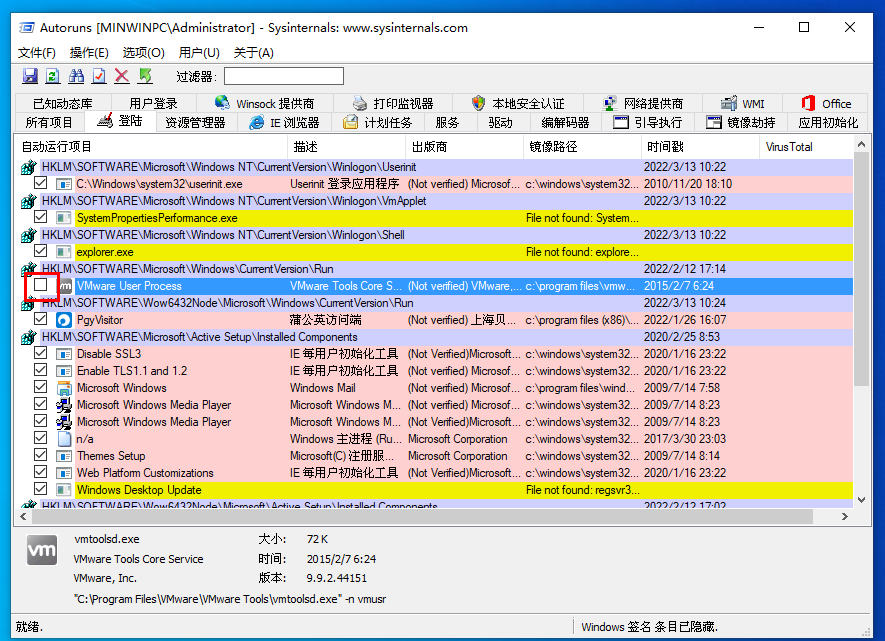Click the PgyVisitor blue app icon
The height and width of the screenshot is (641, 885).
click(64, 320)
